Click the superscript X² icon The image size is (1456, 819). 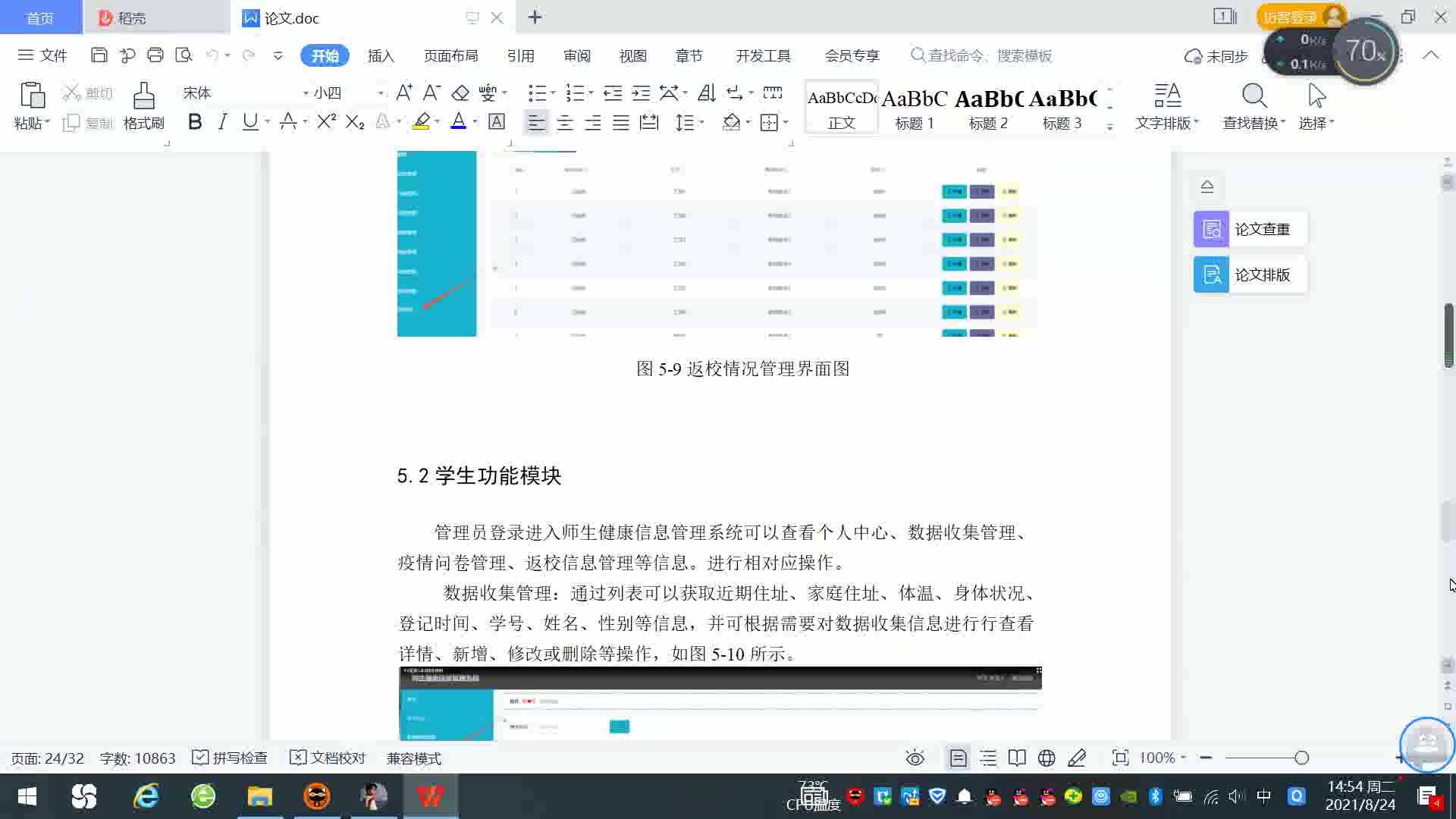click(x=326, y=122)
